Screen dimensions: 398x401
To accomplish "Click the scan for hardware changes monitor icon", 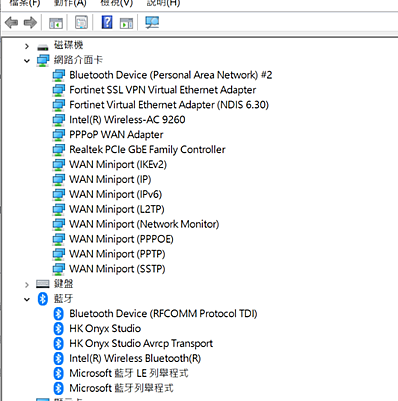I will (152, 22).
